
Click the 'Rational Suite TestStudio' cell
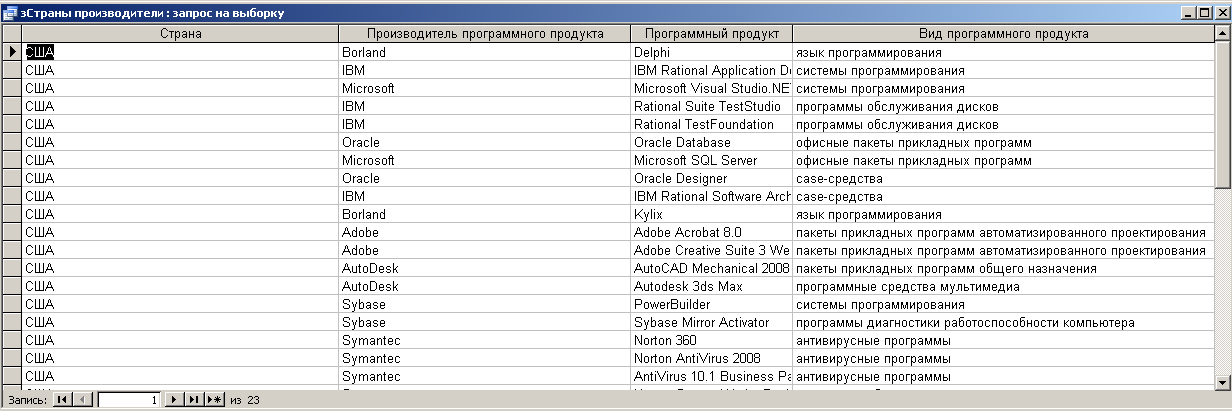[x=712, y=106]
